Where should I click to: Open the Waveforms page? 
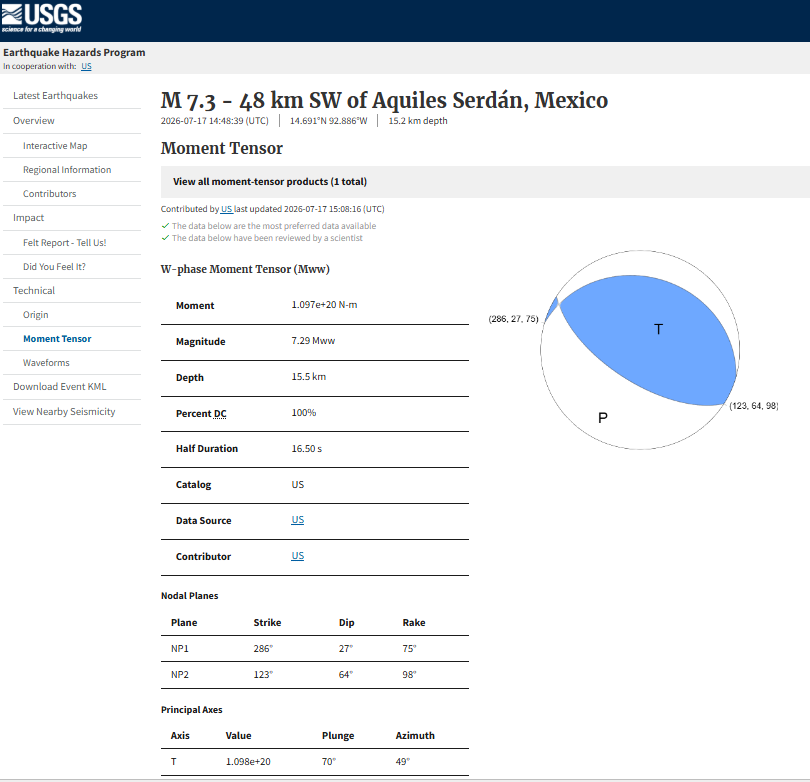(x=46, y=363)
